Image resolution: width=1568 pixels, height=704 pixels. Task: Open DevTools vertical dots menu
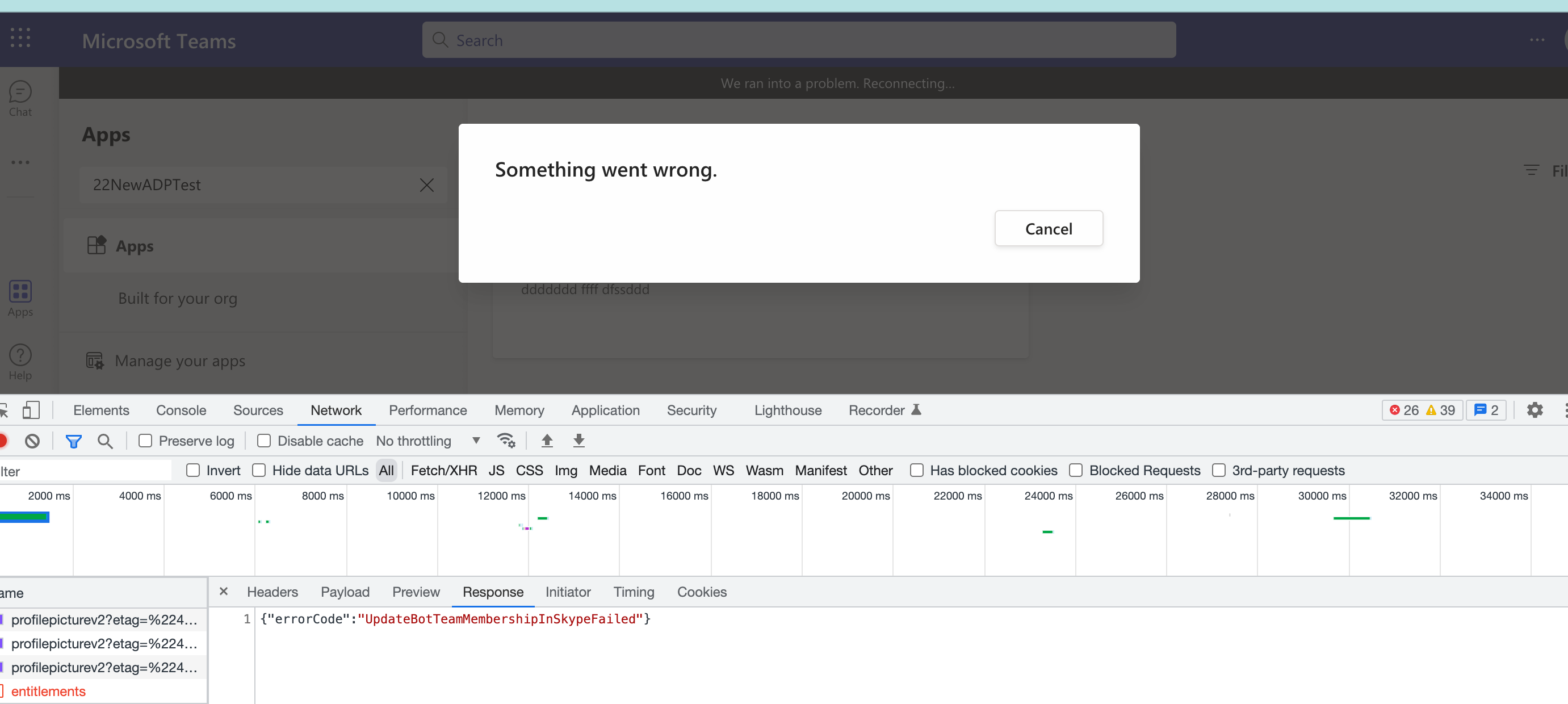pos(1565,410)
